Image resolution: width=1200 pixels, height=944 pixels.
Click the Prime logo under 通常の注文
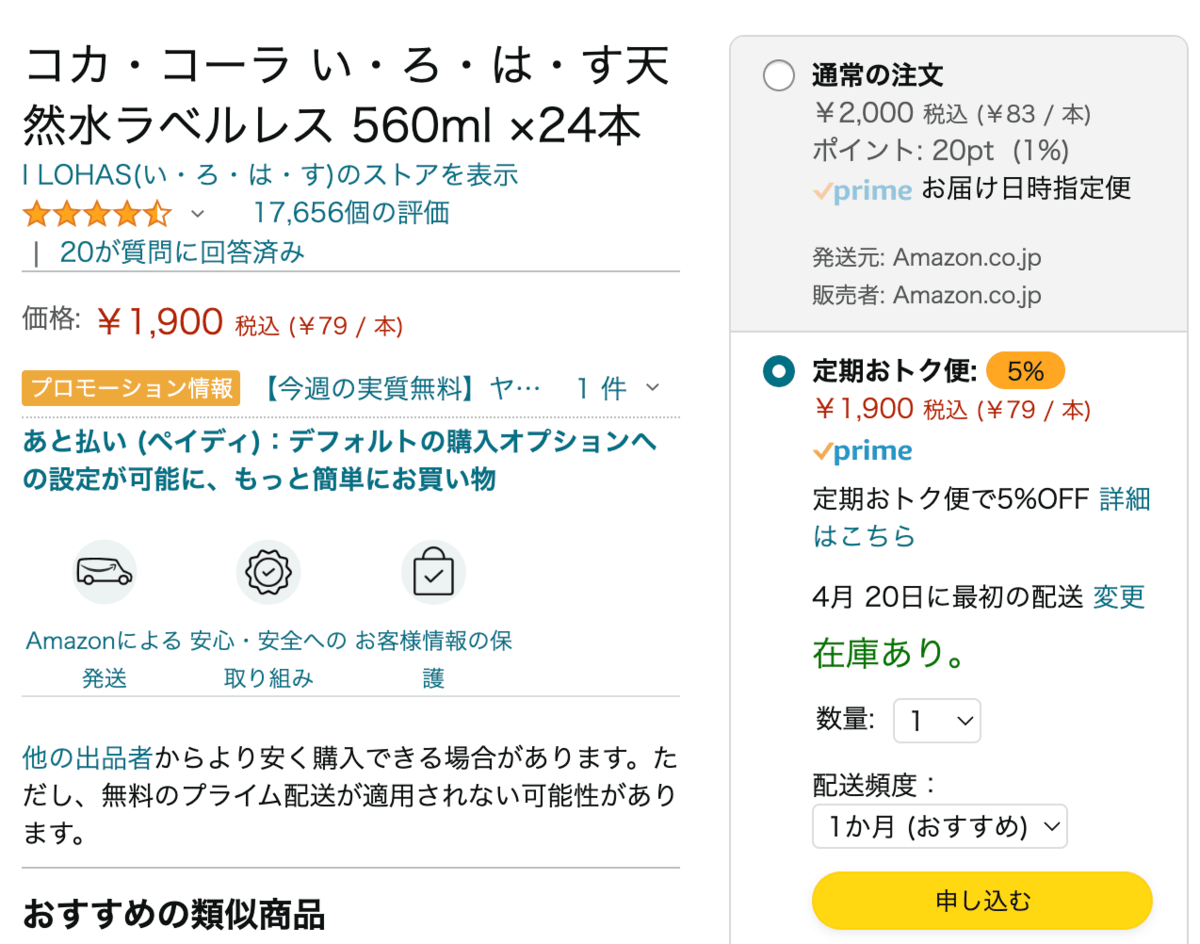coord(862,190)
